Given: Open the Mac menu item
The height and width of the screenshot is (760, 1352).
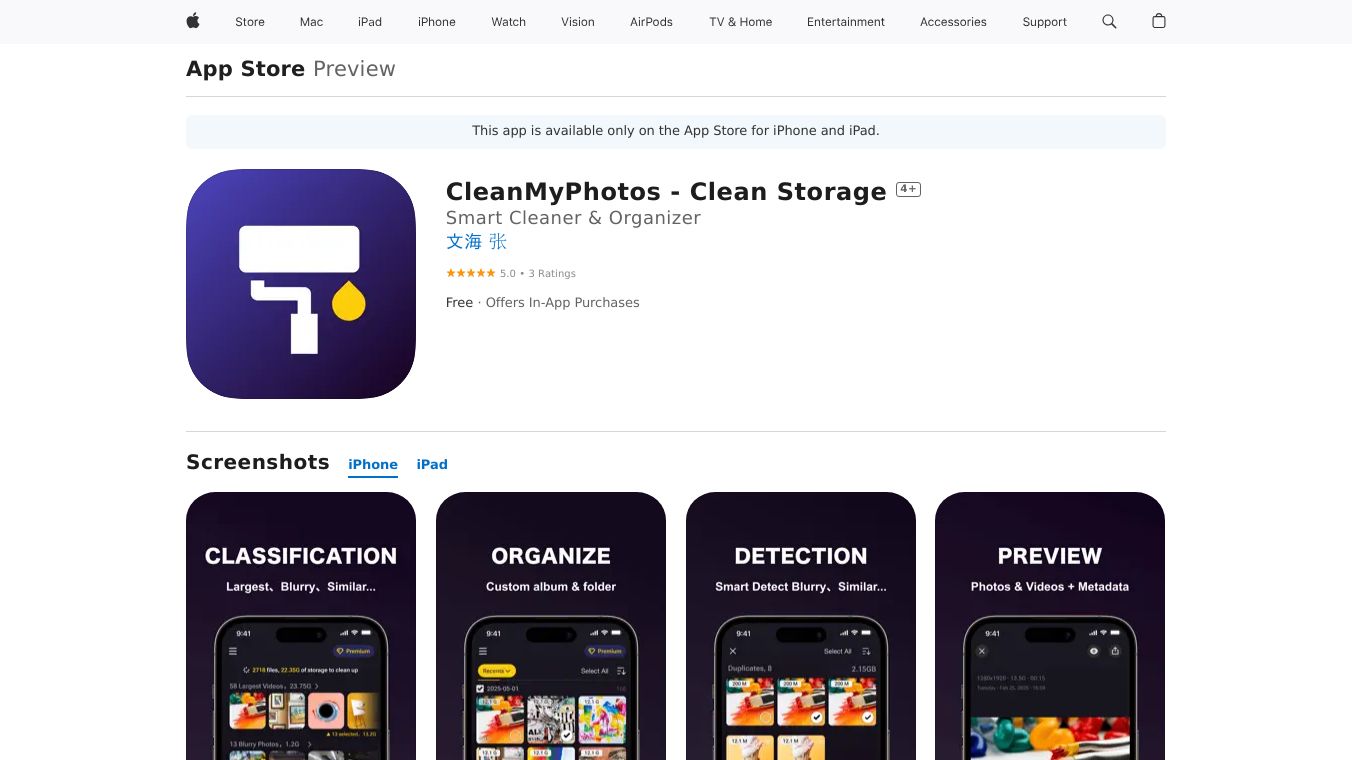Looking at the screenshot, I should [312, 22].
